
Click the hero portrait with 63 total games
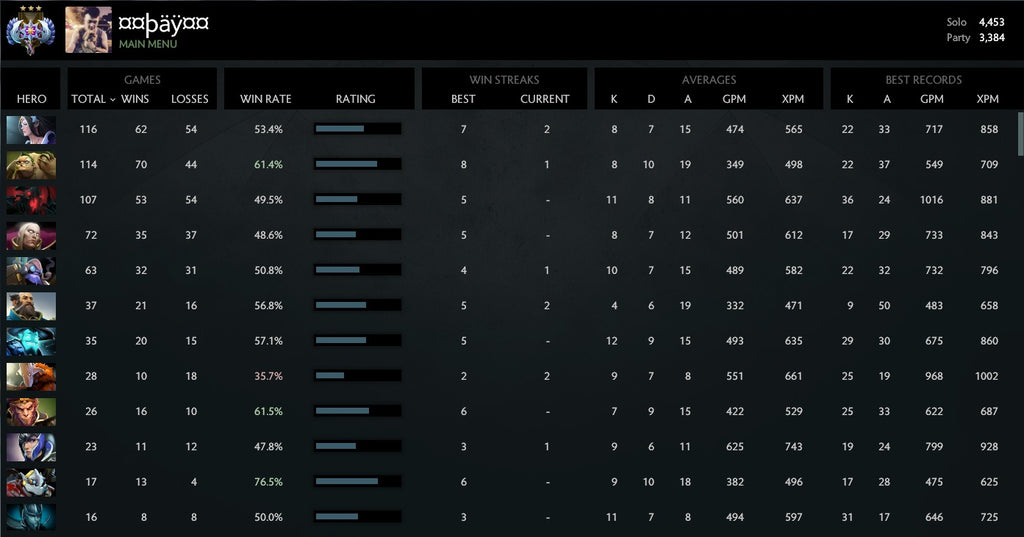(31, 271)
